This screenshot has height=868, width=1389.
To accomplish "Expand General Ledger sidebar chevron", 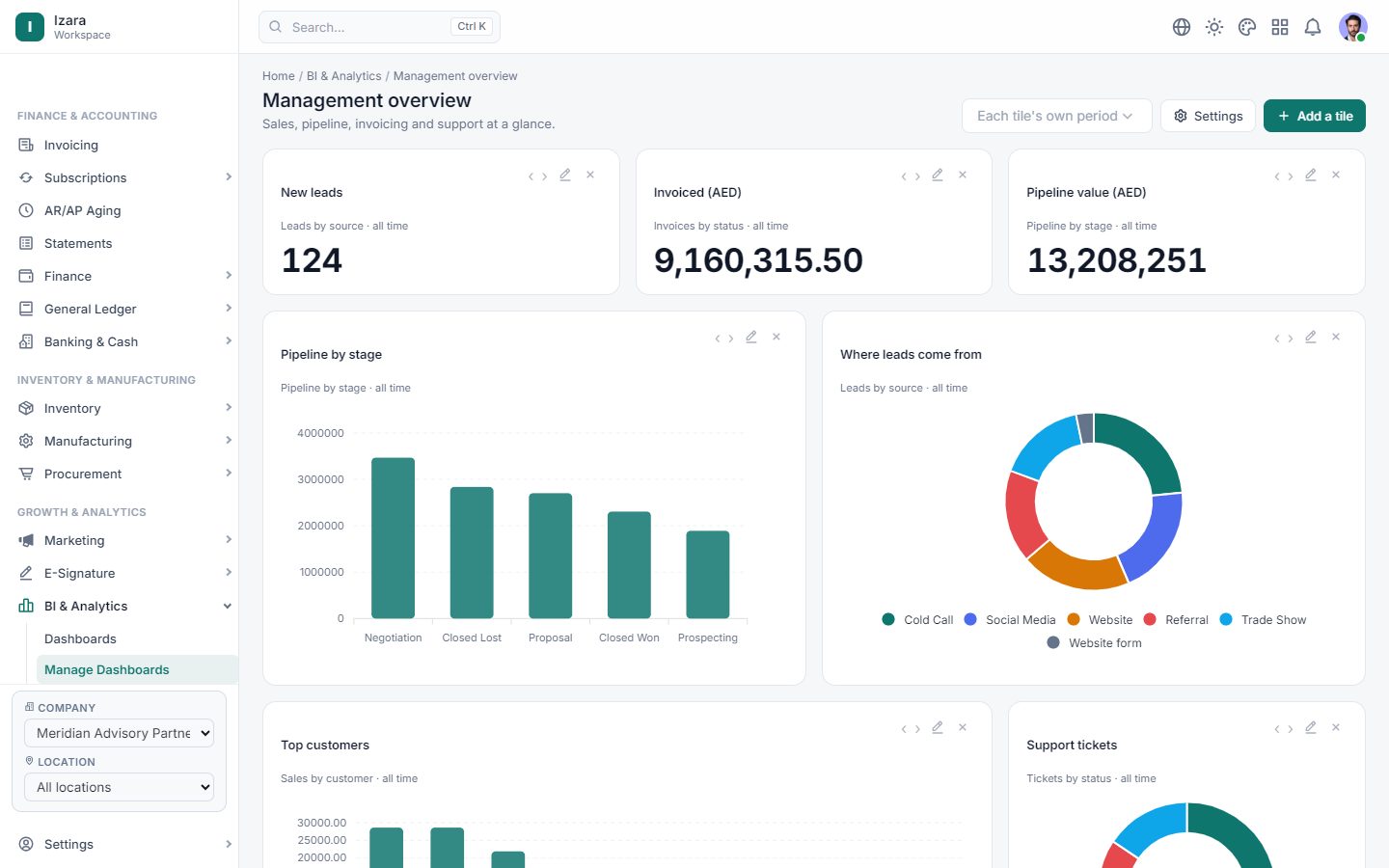I will 229,308.
